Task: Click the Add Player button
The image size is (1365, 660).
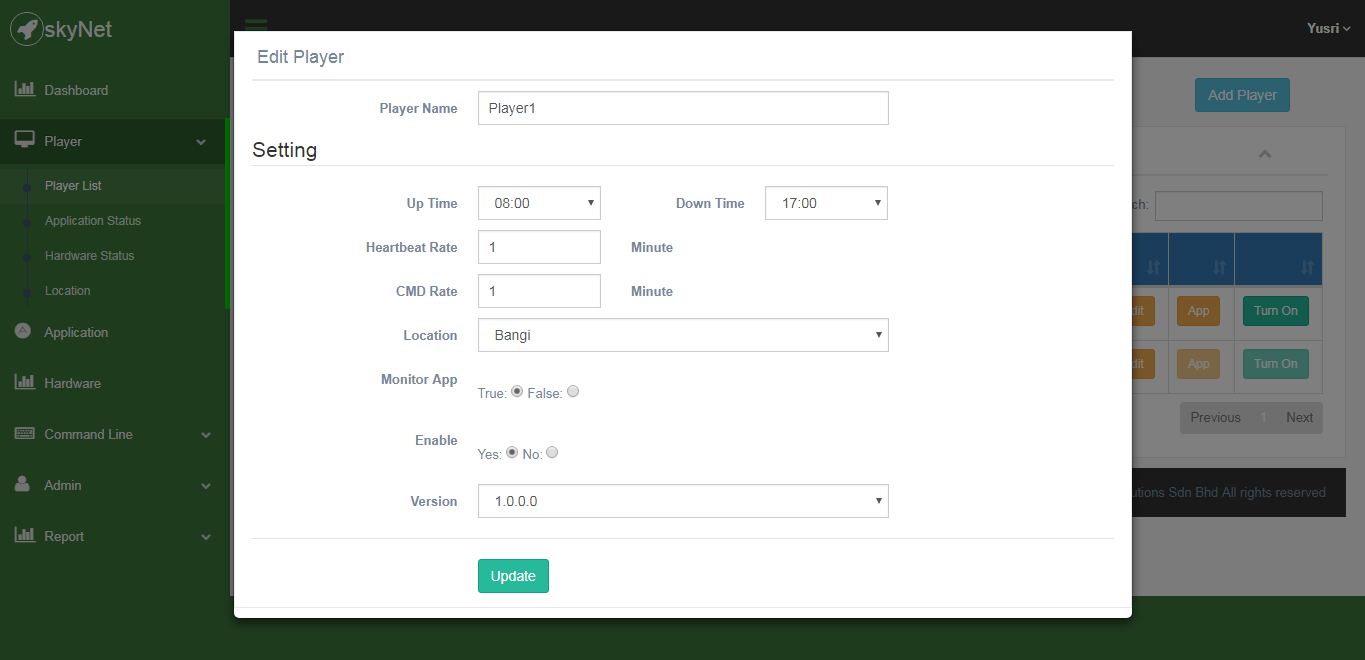Action: pos(1242,95)
